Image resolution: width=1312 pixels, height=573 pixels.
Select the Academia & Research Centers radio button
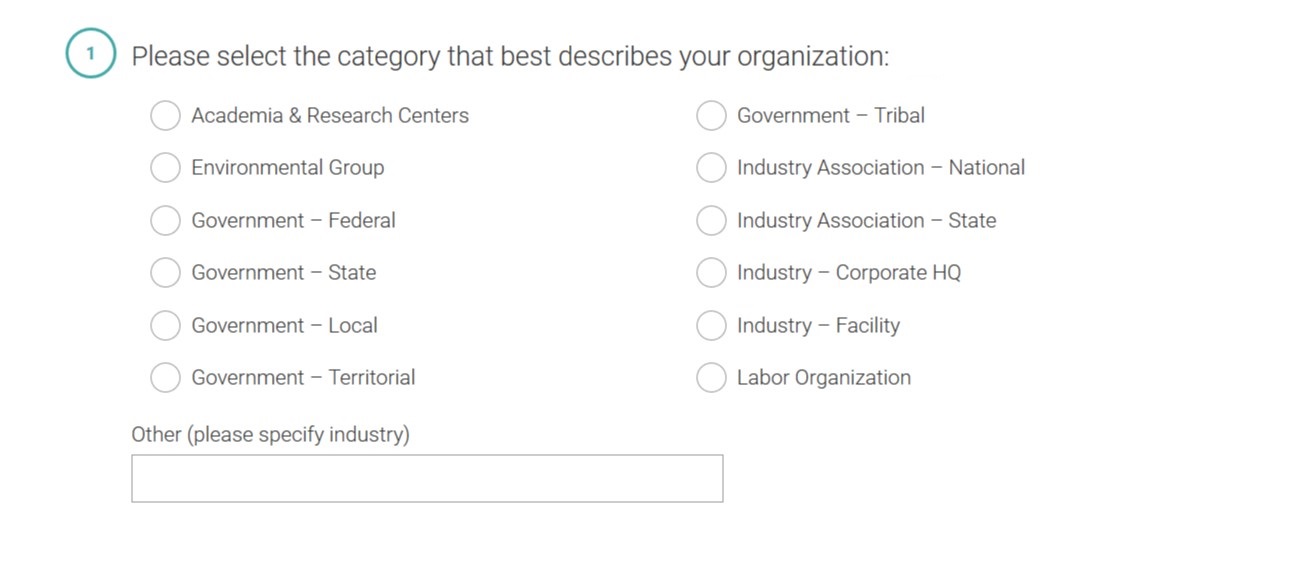point(165,116)
